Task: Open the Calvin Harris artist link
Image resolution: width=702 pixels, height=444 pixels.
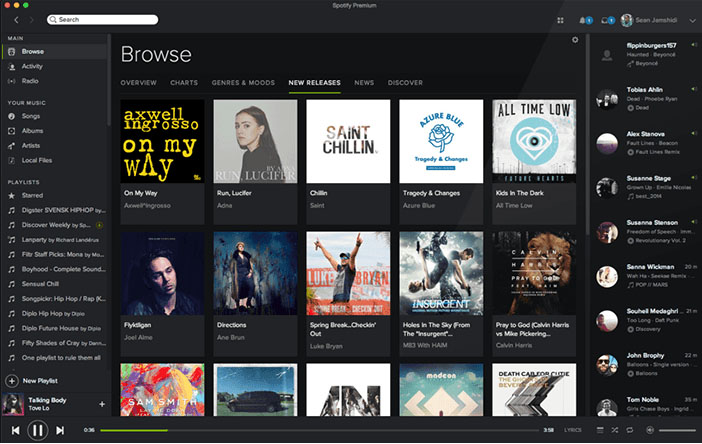Action: tap(514, 346)
